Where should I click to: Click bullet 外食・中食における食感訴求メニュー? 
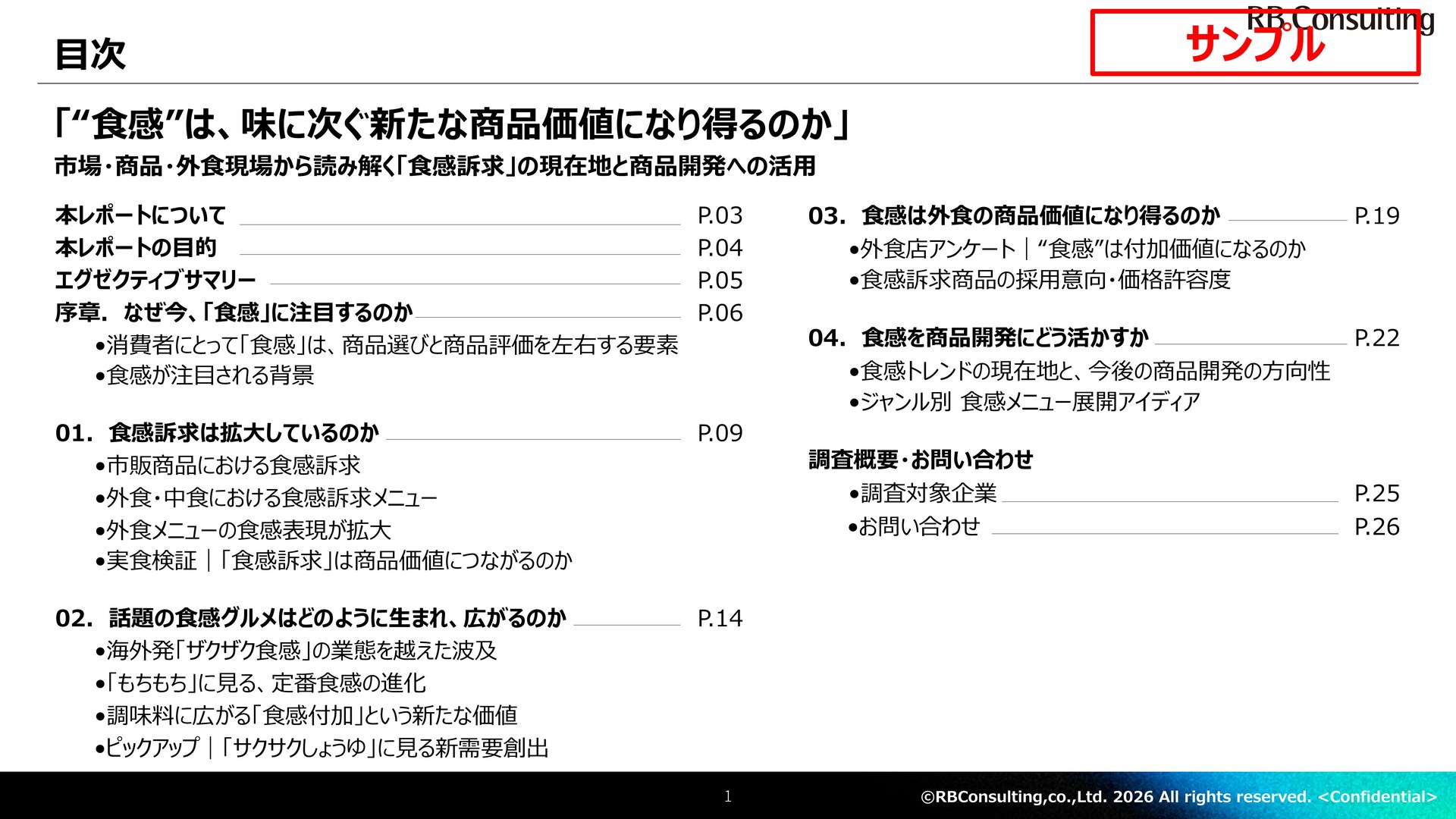point(266,497)
